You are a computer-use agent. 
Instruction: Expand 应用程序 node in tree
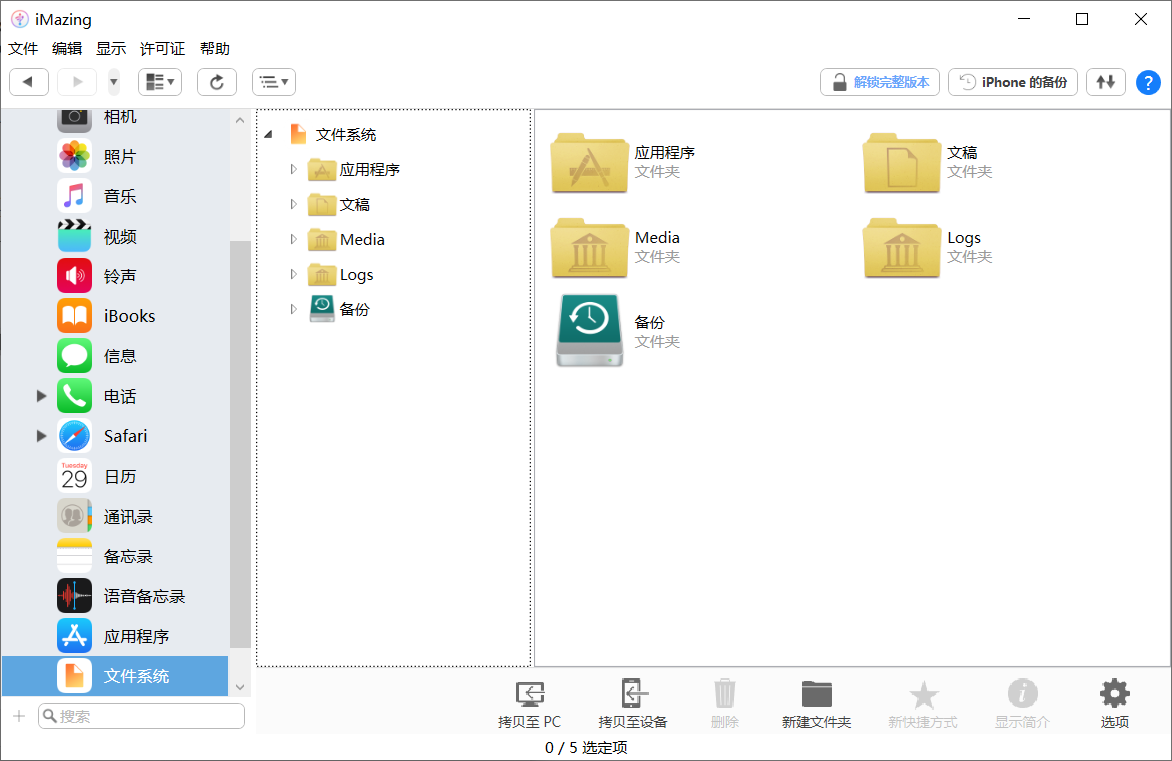click(294, 170)
